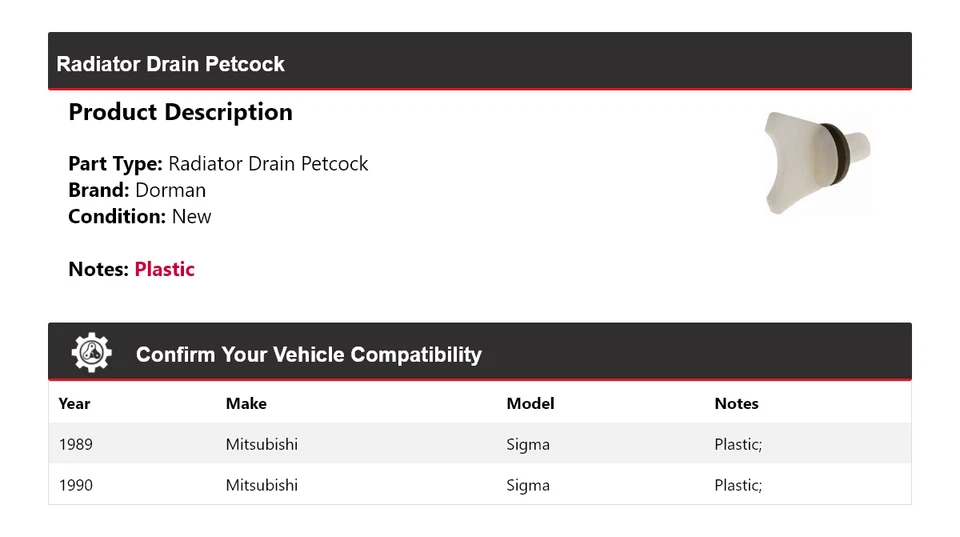The height and width of the screenshot is (537, 960).
Task: Click Mitsubishi in the 1989 row
Action: pos(261,444)
